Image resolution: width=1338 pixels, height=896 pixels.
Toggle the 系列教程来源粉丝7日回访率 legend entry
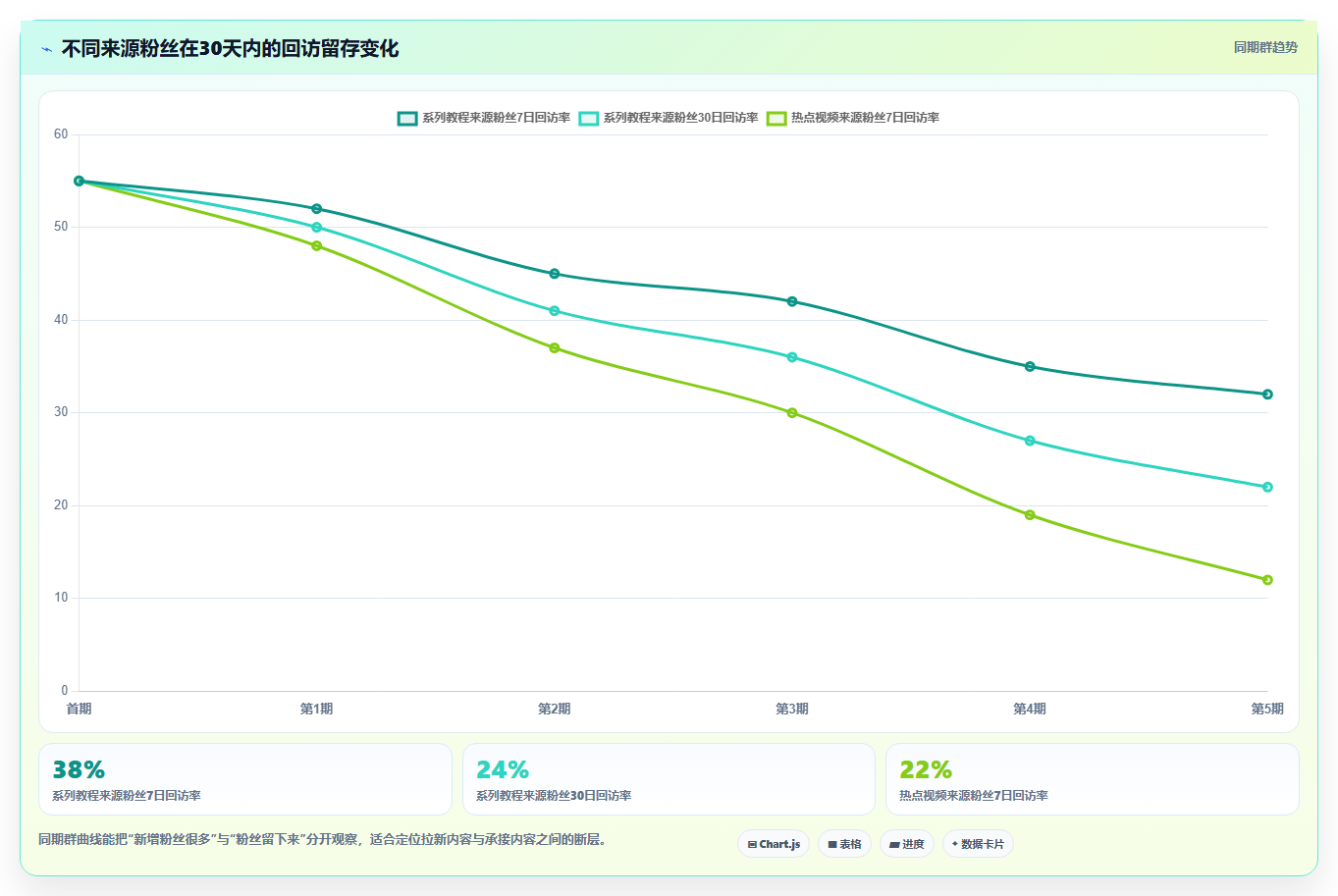coord(484,118)
